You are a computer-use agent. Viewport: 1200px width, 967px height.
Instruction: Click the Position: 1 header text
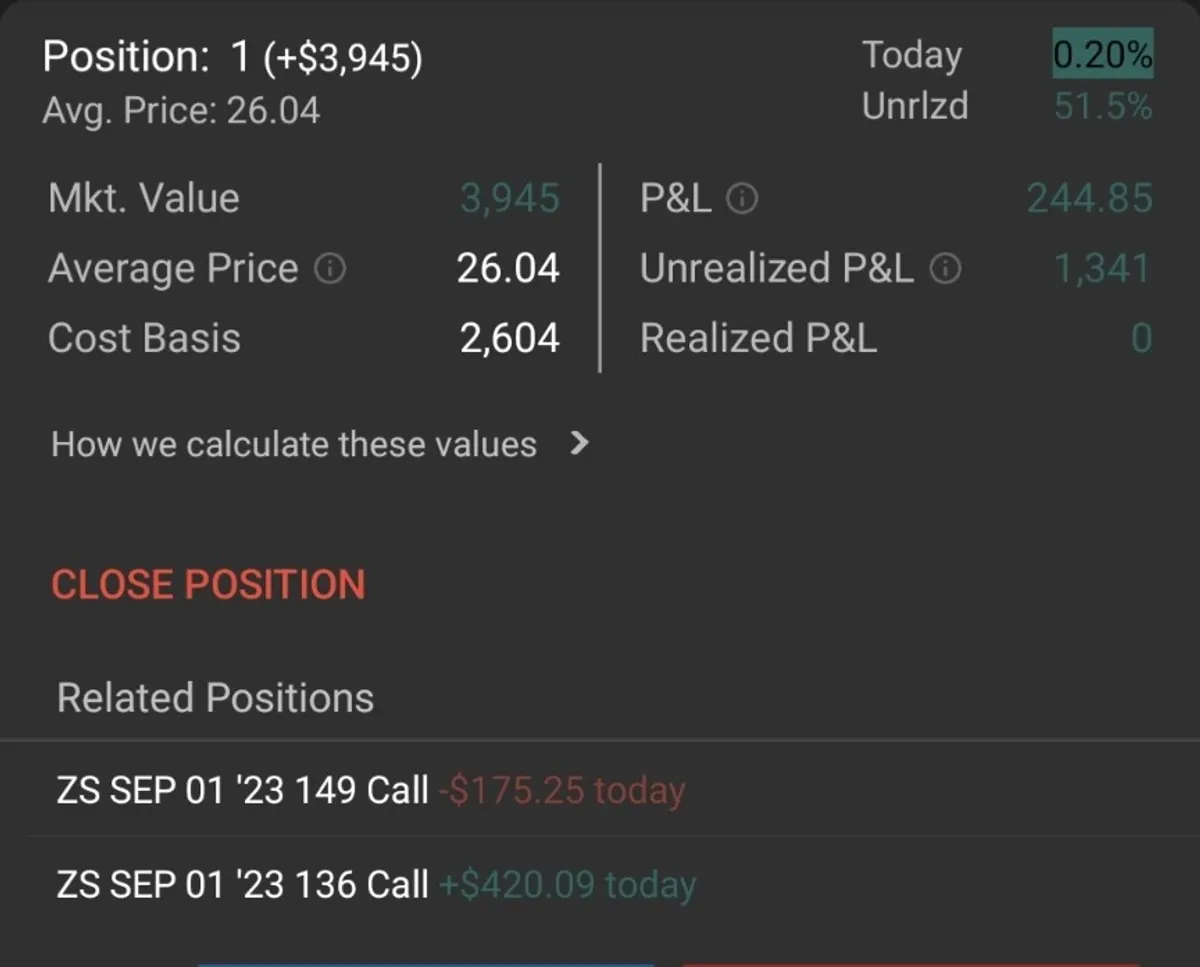point(232,58)
